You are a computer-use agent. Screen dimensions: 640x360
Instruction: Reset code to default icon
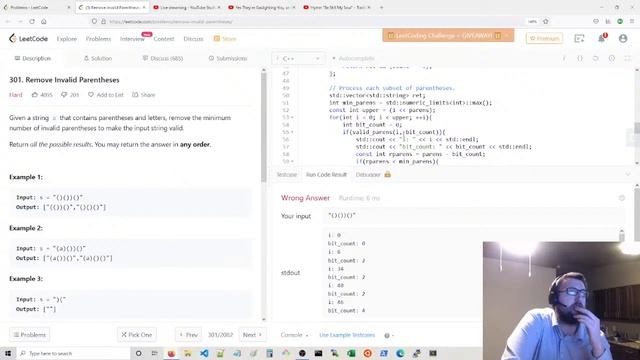596,58
